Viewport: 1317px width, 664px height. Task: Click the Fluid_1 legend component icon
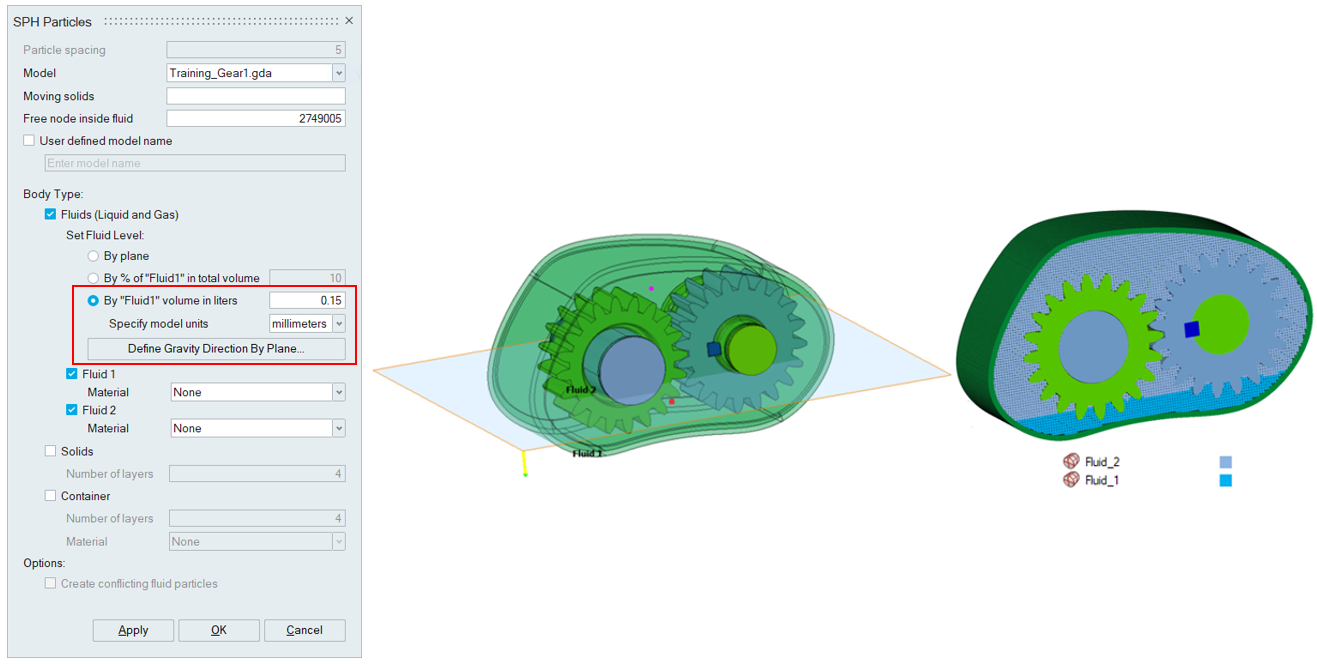[1071, 480]
